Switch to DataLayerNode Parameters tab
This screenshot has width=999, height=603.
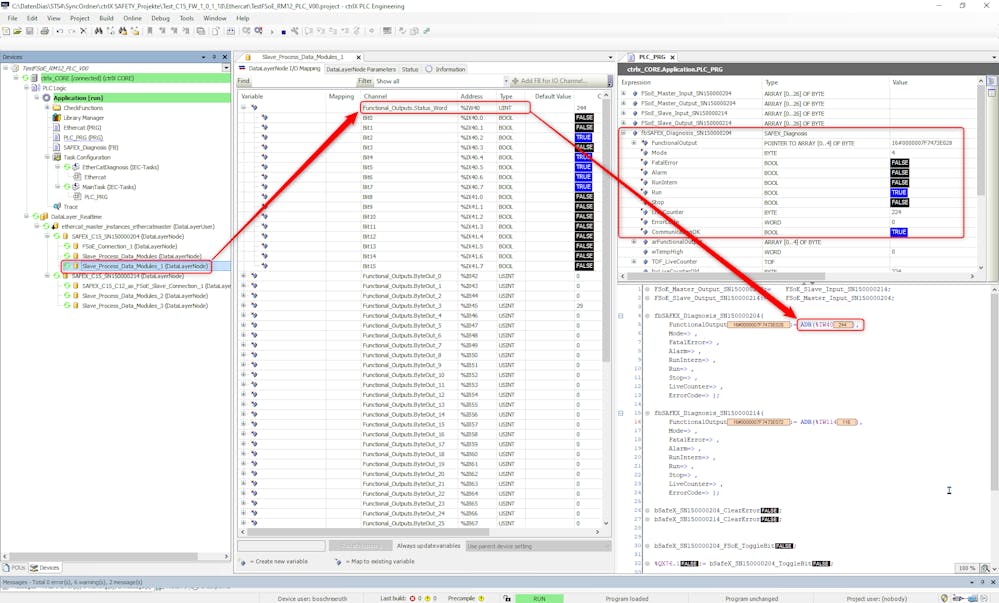pos(360,69)
